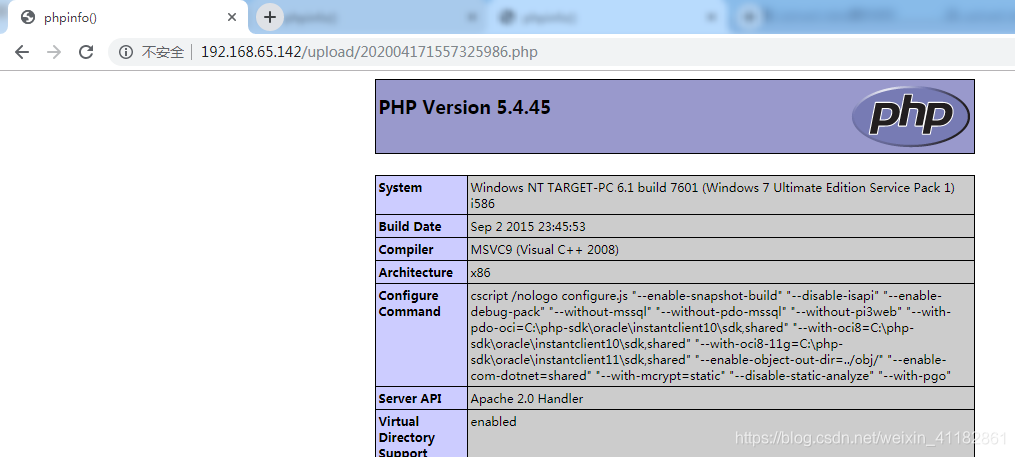Click the browser forward arrow
This screenshot has height=457, width=1015.
[x=54, y=52]
